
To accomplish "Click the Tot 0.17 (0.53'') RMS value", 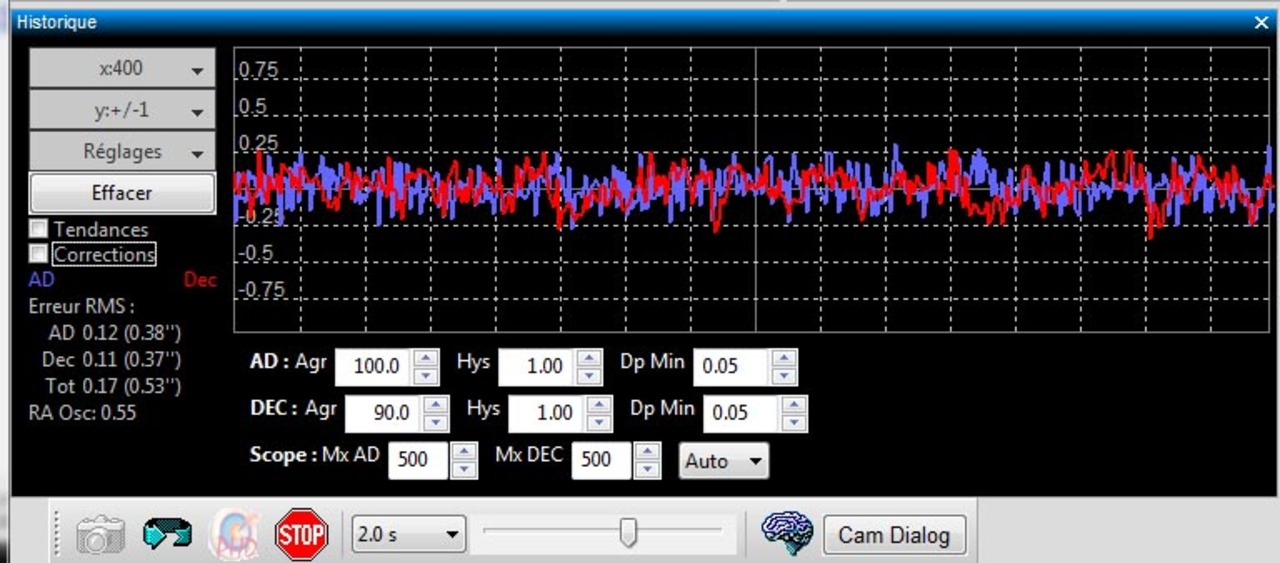I will [x=113, y=384].
